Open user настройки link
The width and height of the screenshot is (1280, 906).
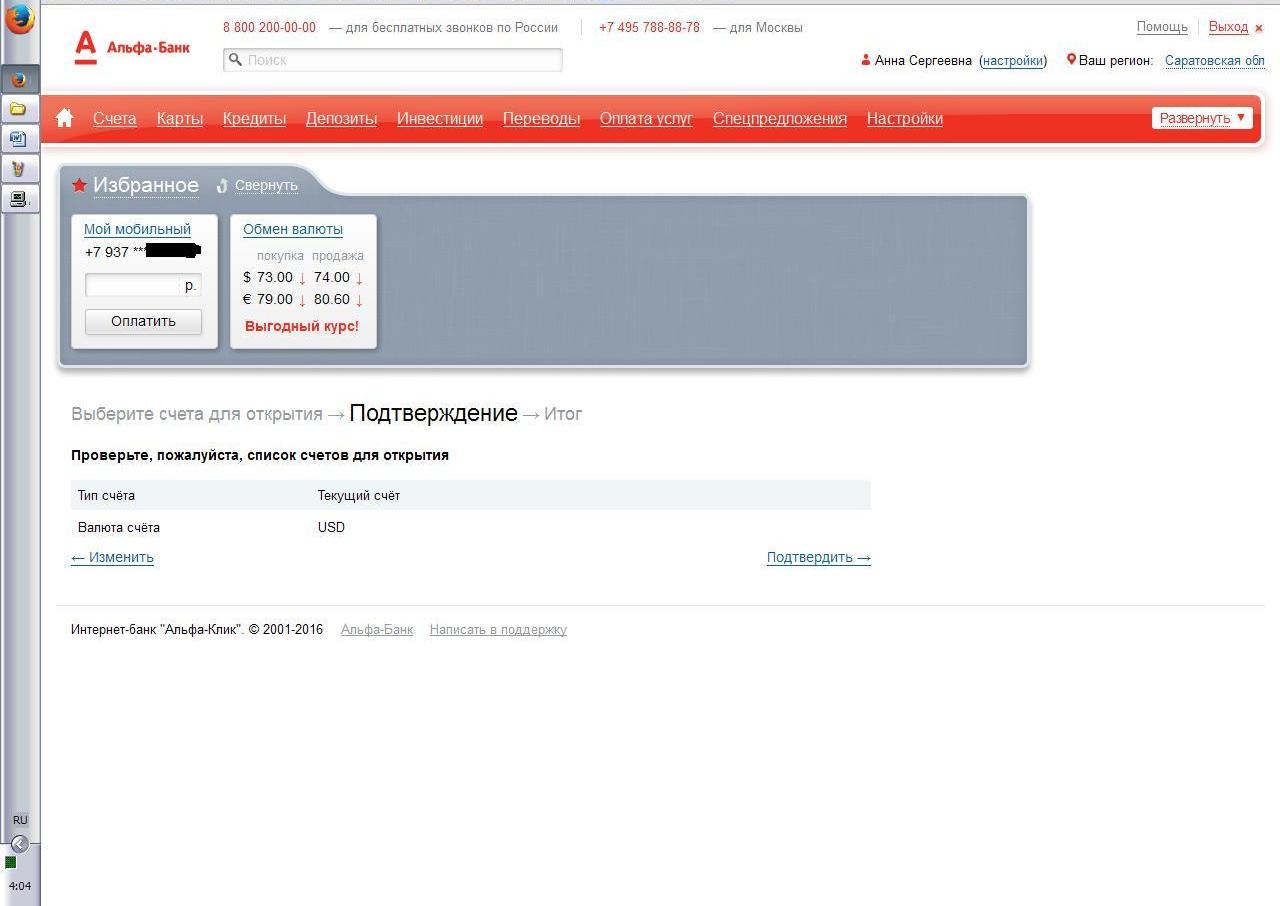click(1013, 60)
